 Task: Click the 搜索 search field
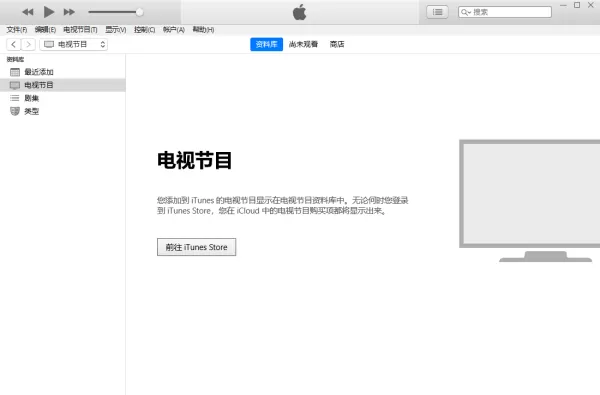(505, 12)
